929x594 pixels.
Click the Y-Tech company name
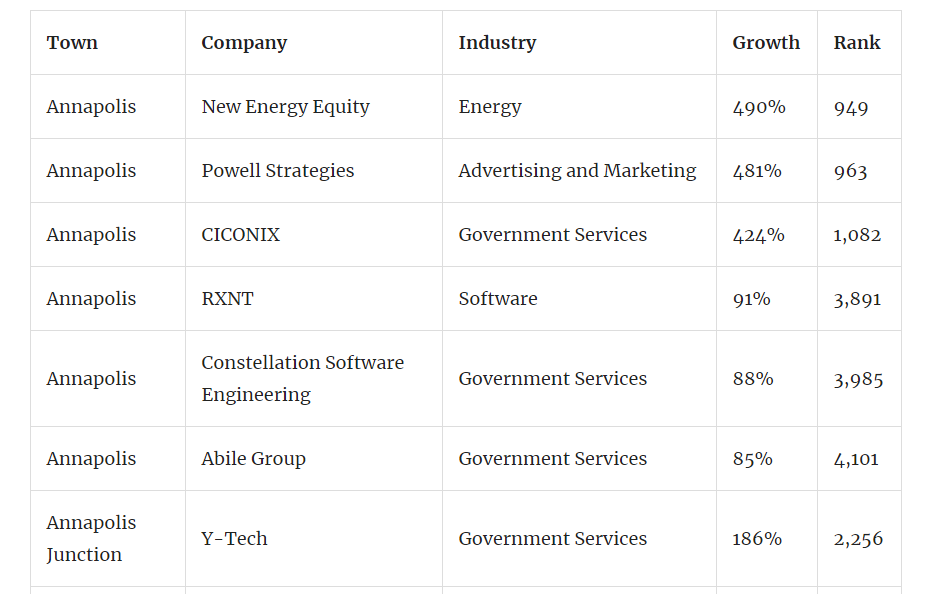click(234, 539)
